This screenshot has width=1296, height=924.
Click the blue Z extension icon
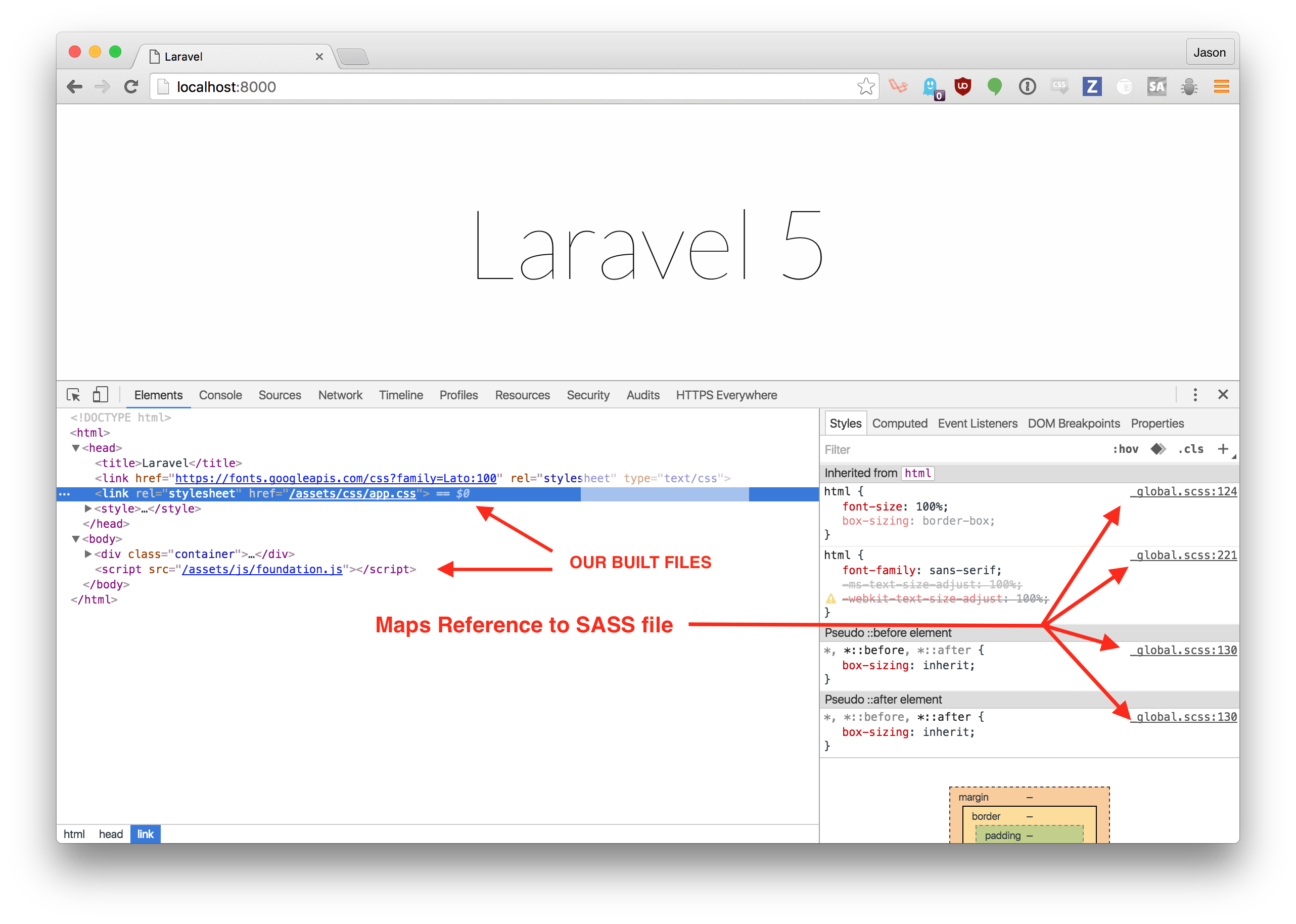(x=1091, y=86)
